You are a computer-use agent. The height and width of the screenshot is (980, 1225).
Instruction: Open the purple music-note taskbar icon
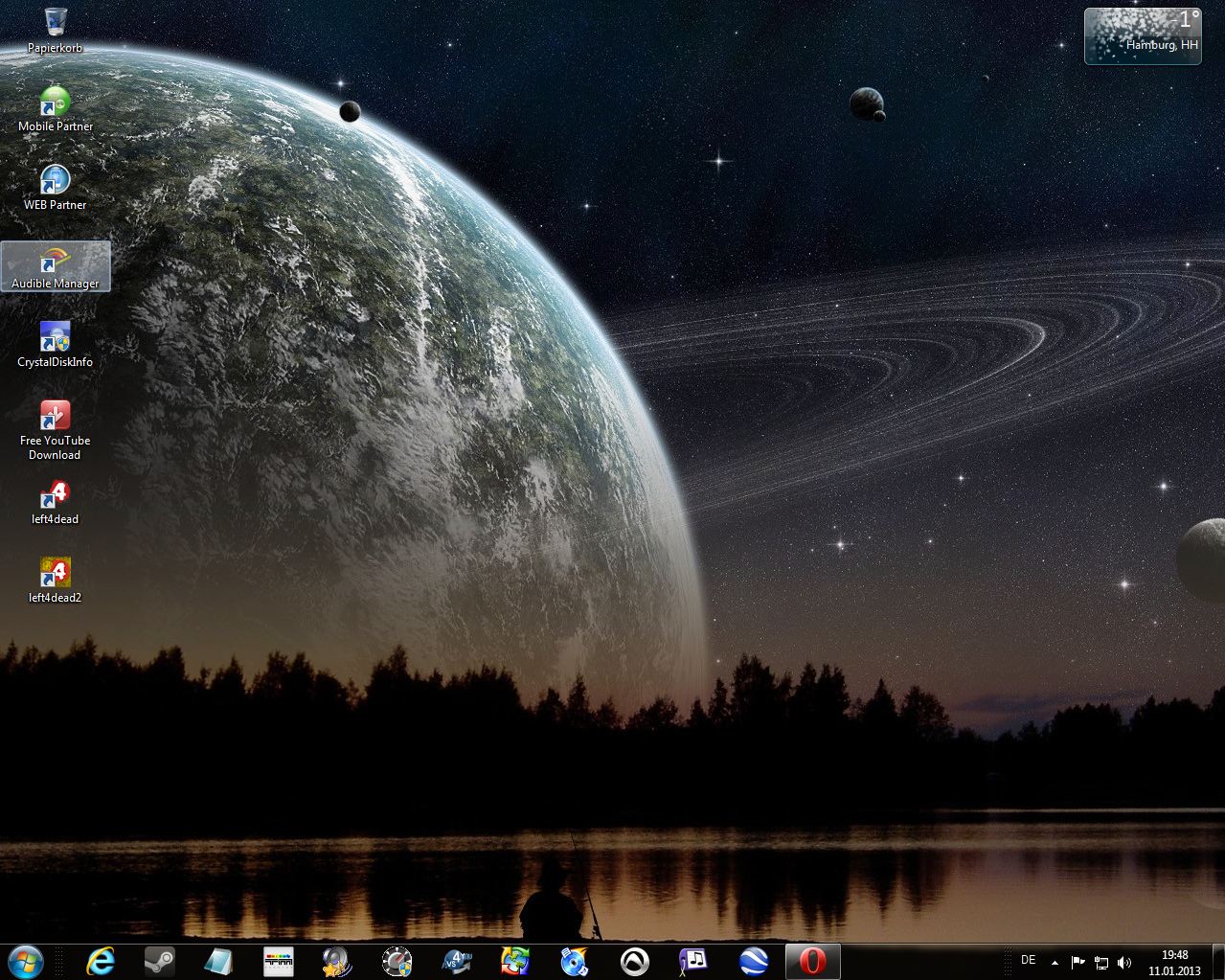coord(693,961)
